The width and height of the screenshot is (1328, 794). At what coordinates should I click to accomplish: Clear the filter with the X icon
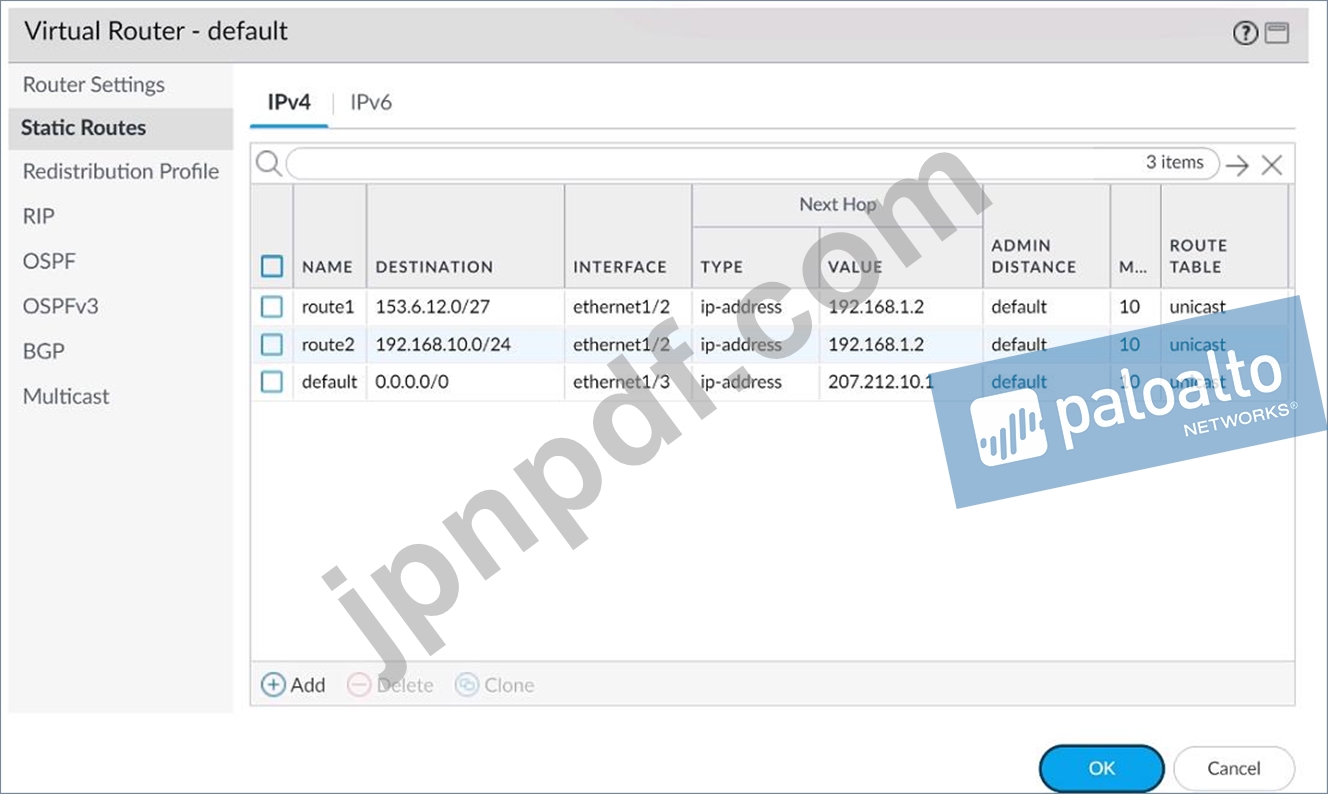click(x=1272, y=166)
